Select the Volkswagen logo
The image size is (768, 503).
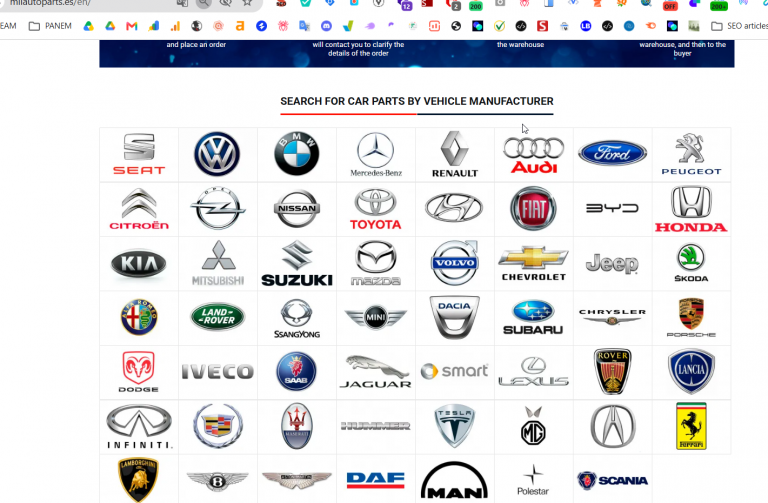tap(217, 154)
